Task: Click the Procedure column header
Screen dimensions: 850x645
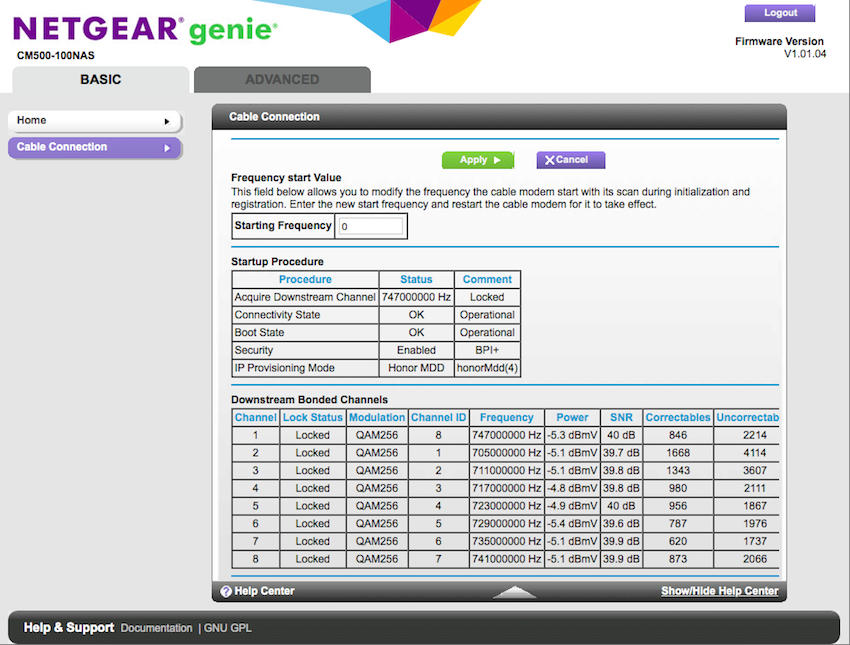Action: pyautogui.click(x=305, y=279)
